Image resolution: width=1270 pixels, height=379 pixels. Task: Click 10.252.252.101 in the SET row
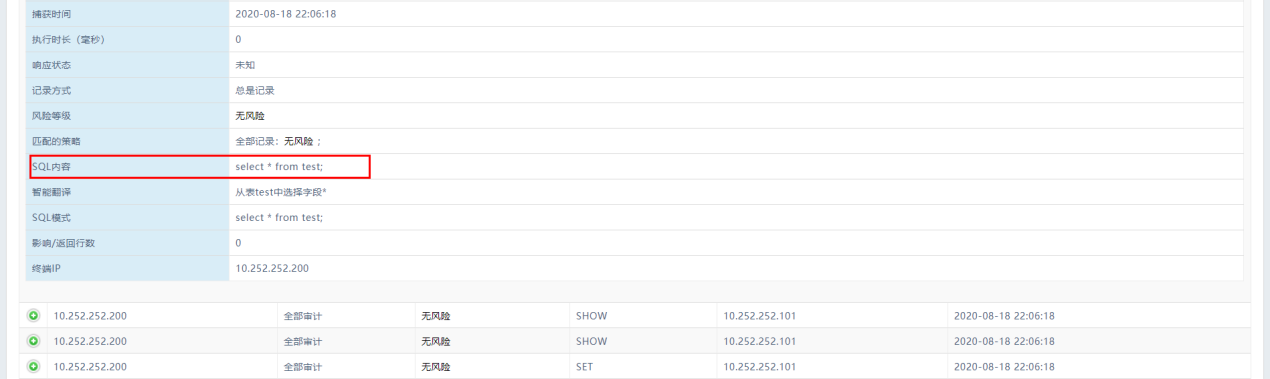(760, 366)
